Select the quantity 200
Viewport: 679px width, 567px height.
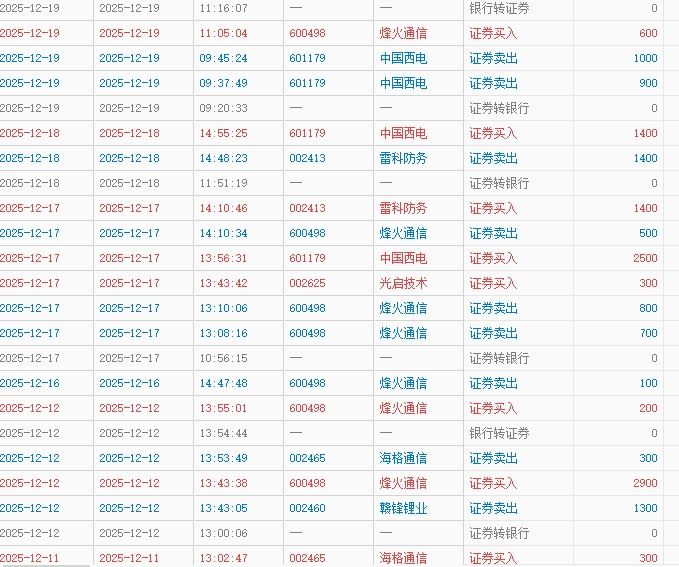click(648, 408)
